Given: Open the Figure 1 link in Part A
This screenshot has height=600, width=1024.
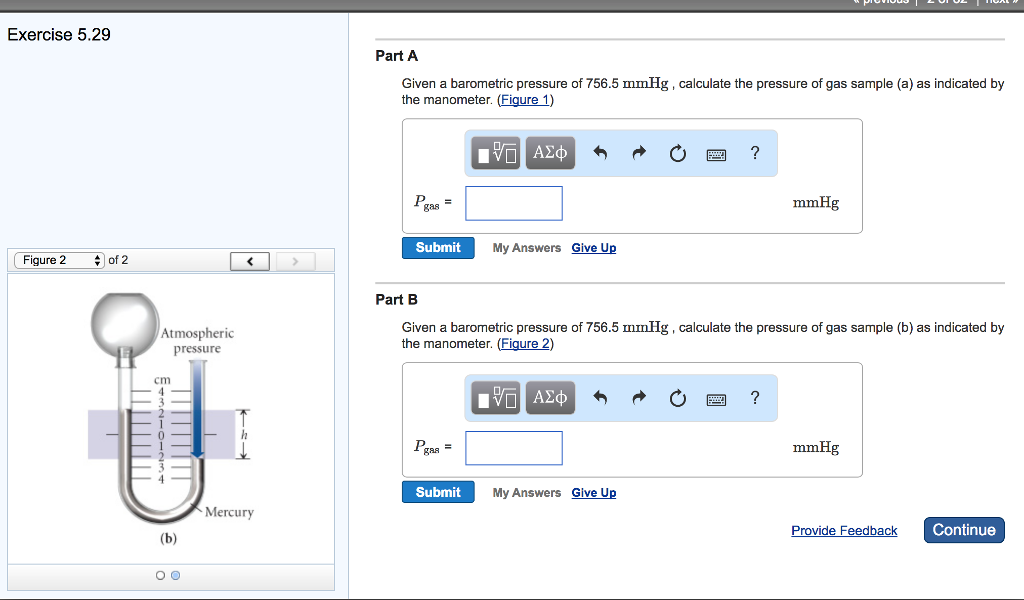Looking at the screenshot, I should (525, 99).
